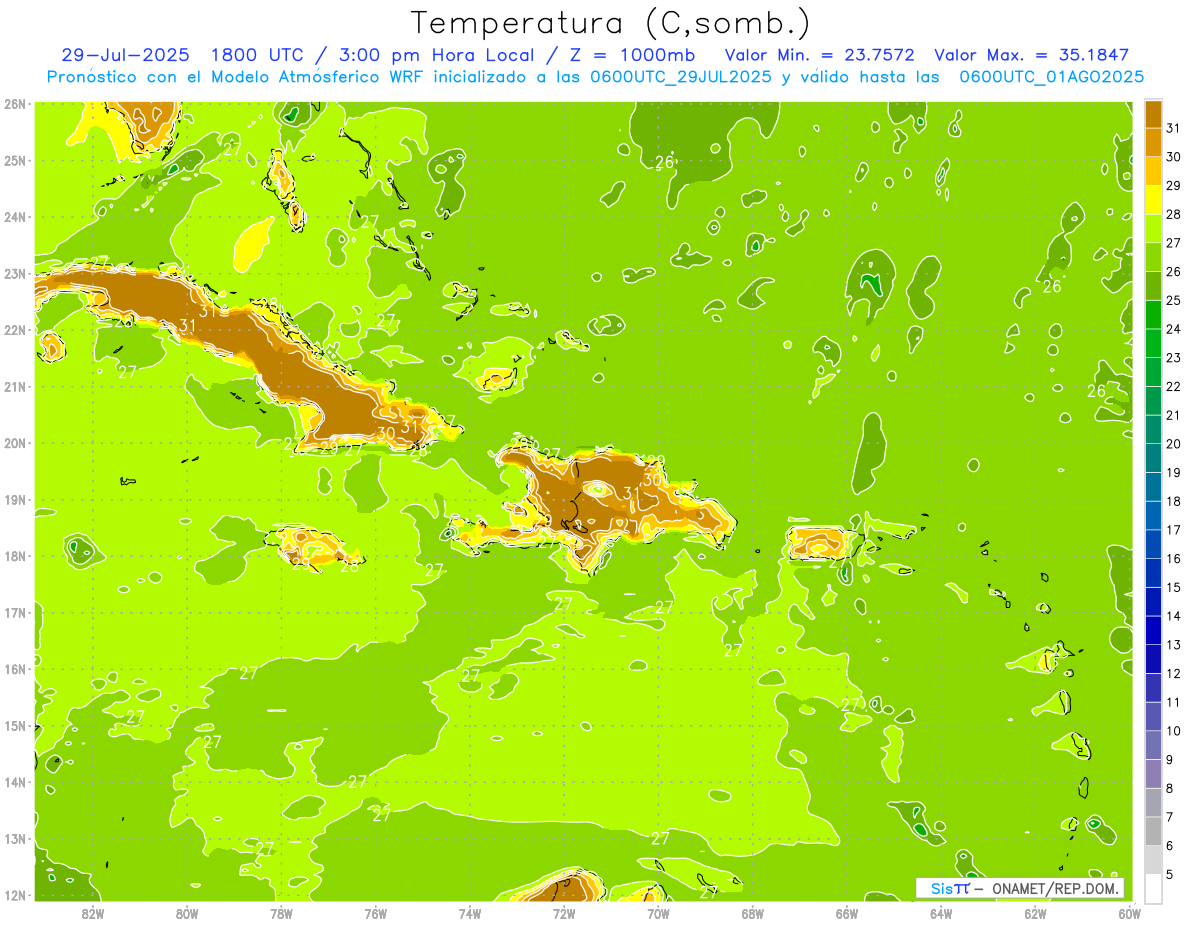Click the 72W longitude axis label

pyautogui.click(x=564, y=913)
